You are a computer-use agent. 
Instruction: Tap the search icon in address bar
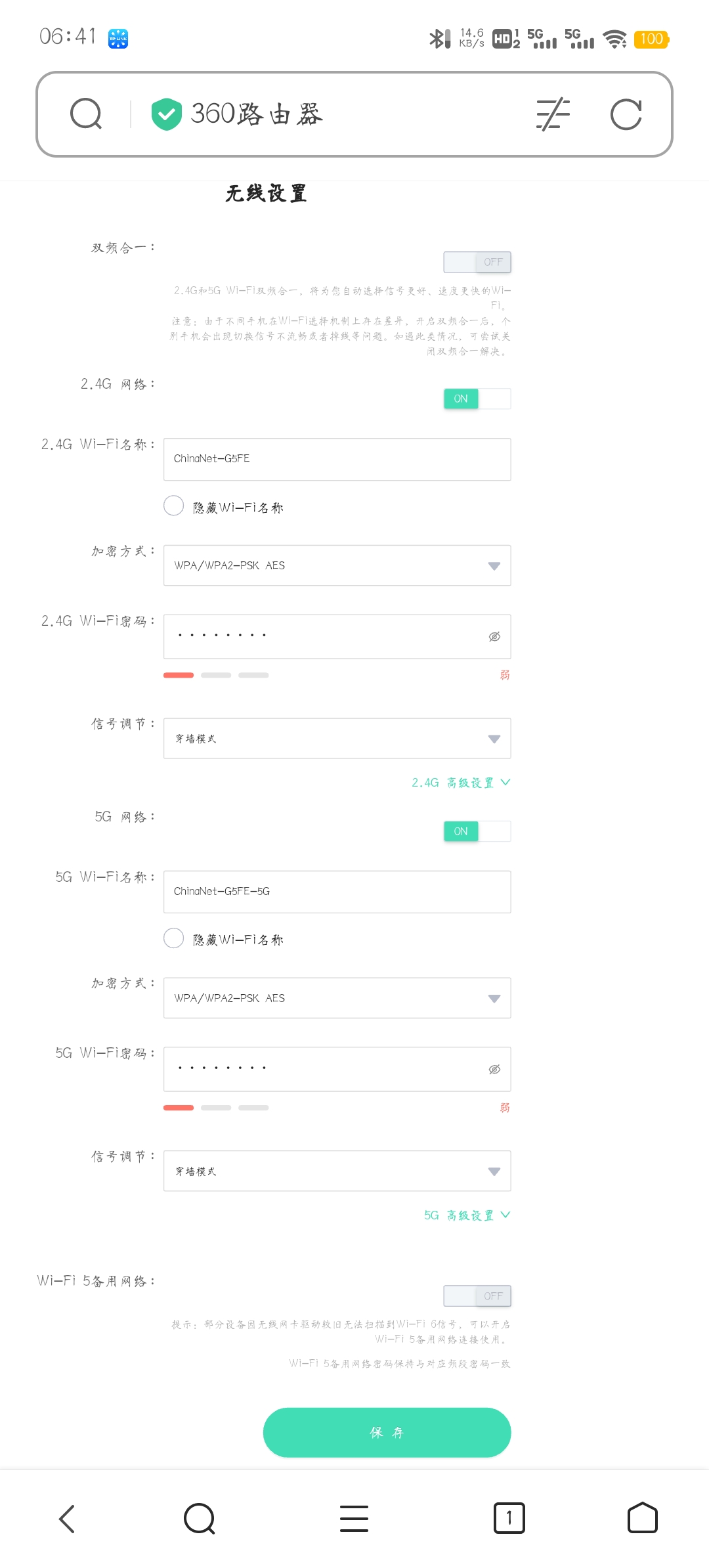(86, 114)
